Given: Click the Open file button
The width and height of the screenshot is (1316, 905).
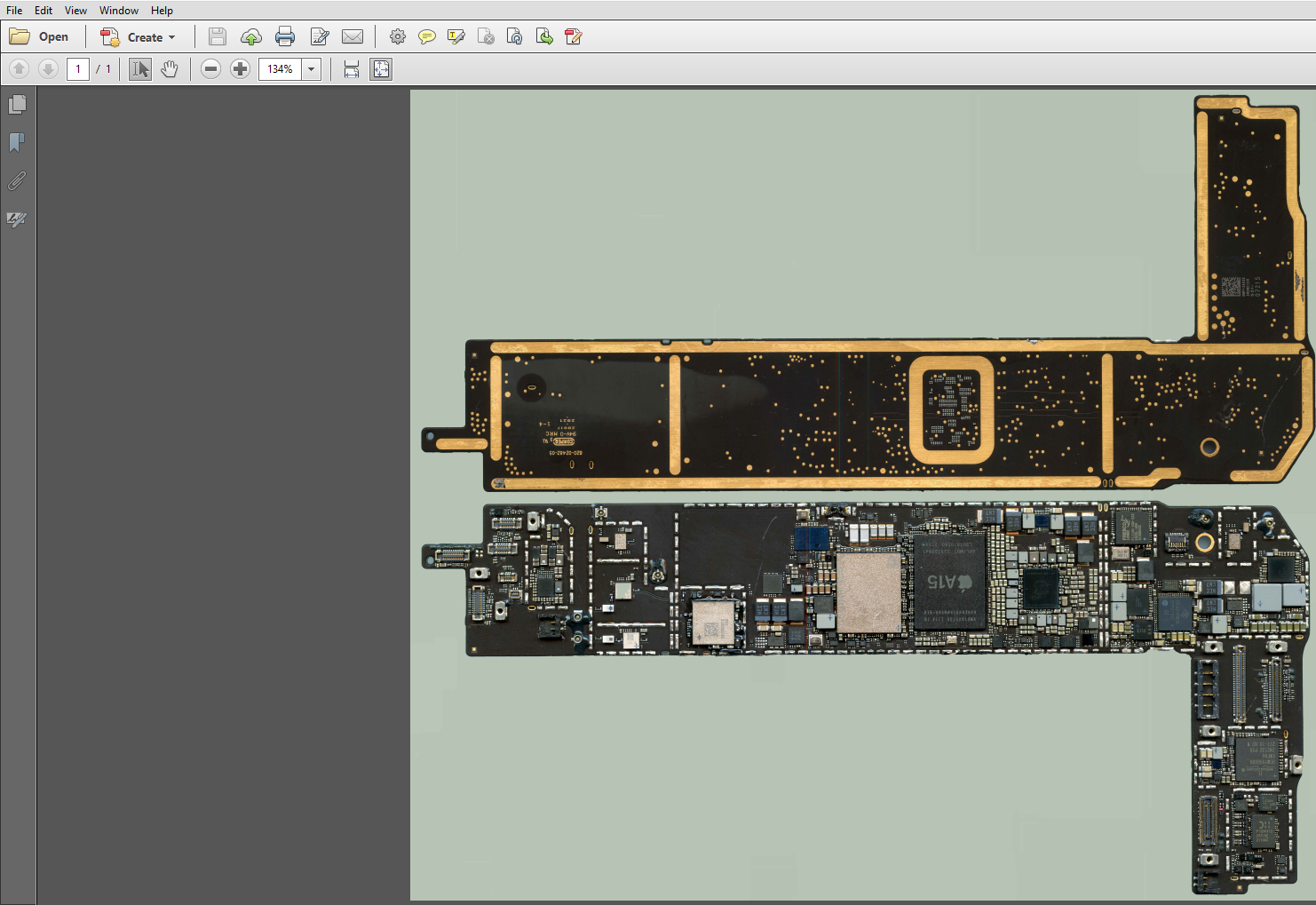Looking at the screenshot, I should coord(39,36).
